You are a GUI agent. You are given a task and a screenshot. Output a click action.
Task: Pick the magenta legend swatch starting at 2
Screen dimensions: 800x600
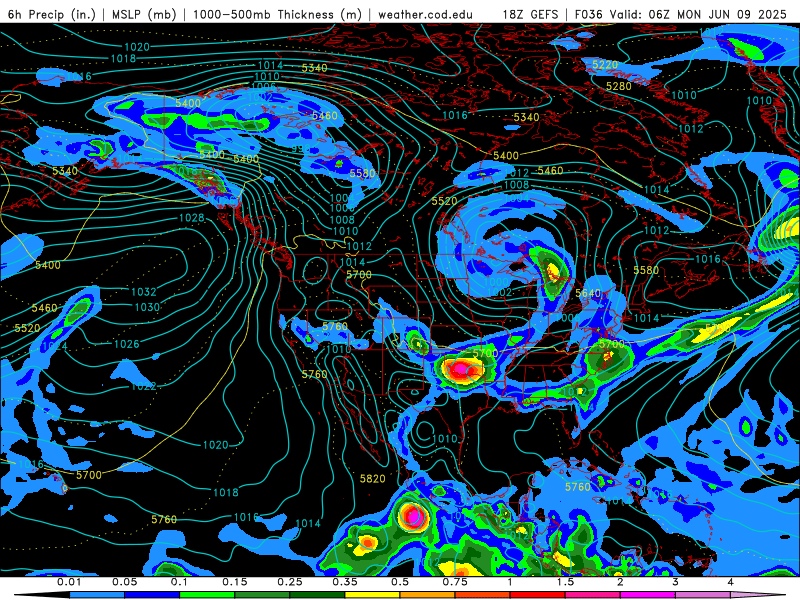tap(648, 595)
